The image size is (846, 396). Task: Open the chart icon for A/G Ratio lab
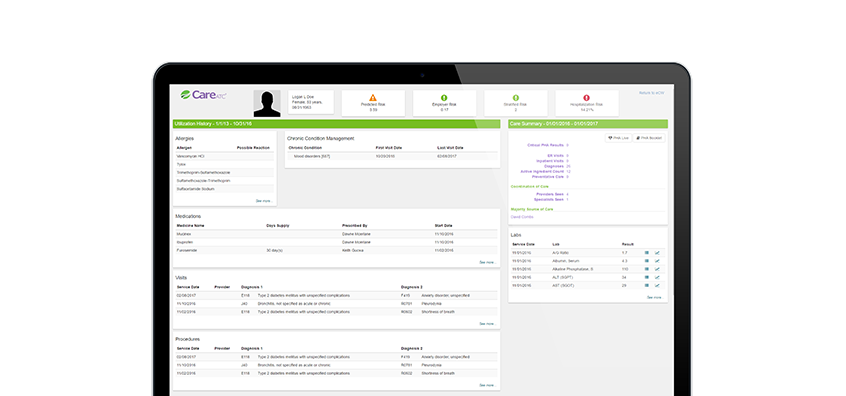(657, 252)
